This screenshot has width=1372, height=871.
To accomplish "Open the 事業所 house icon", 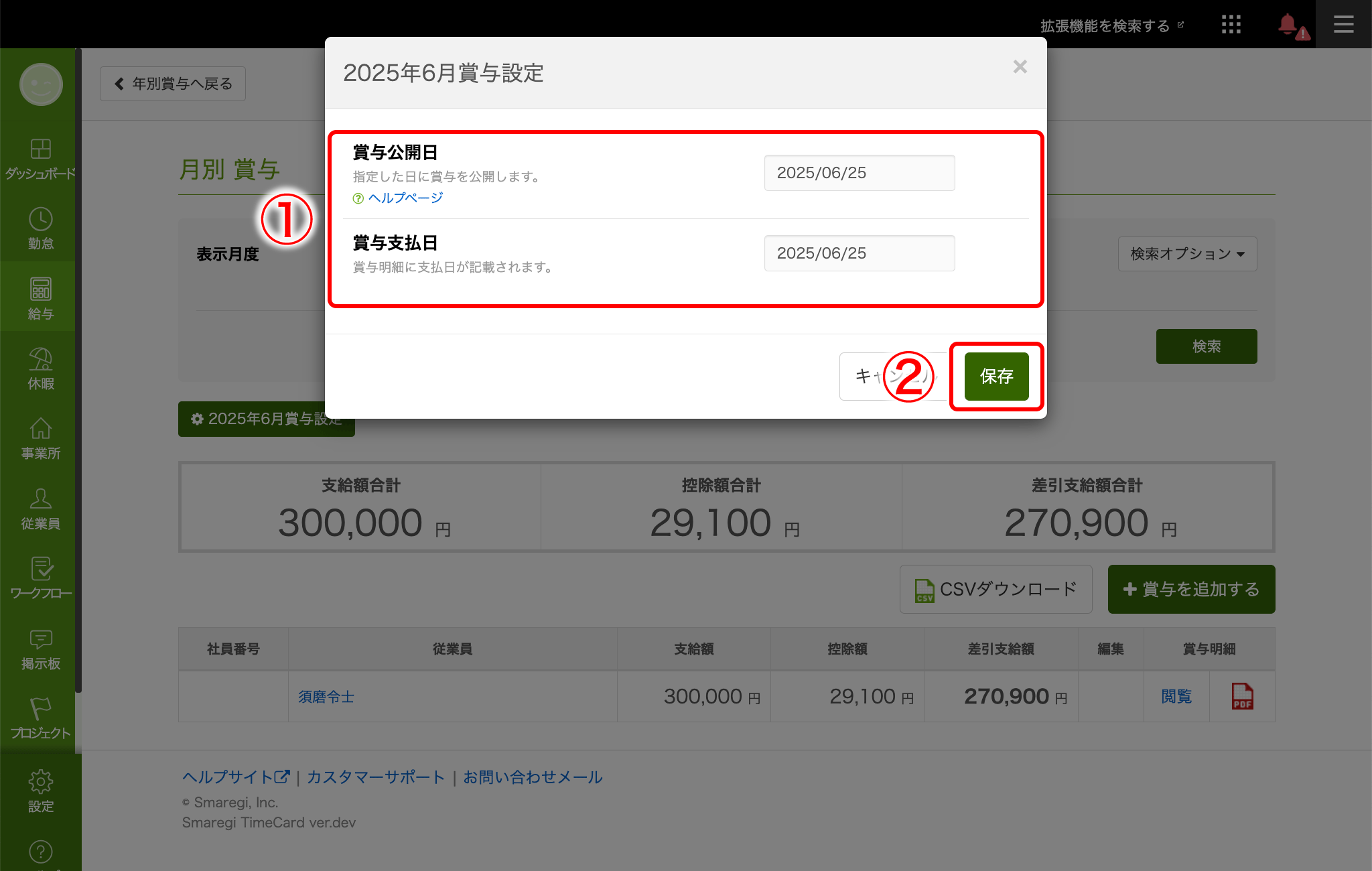I will 40,429.
